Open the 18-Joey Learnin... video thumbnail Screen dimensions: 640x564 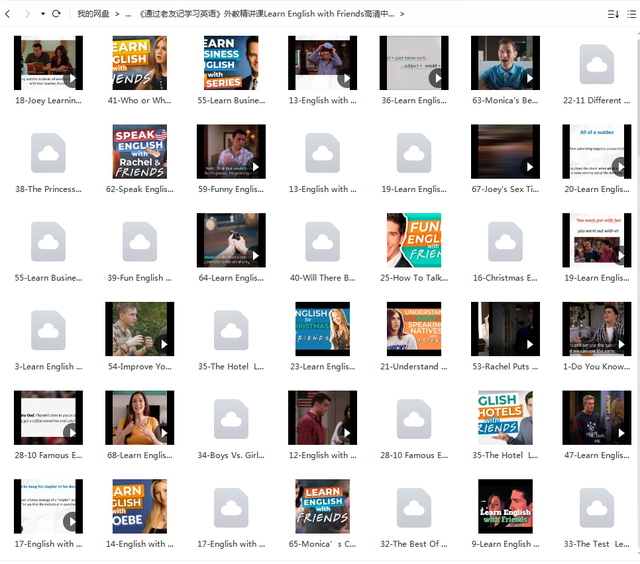pyautogui.click(x=48, y=63)
